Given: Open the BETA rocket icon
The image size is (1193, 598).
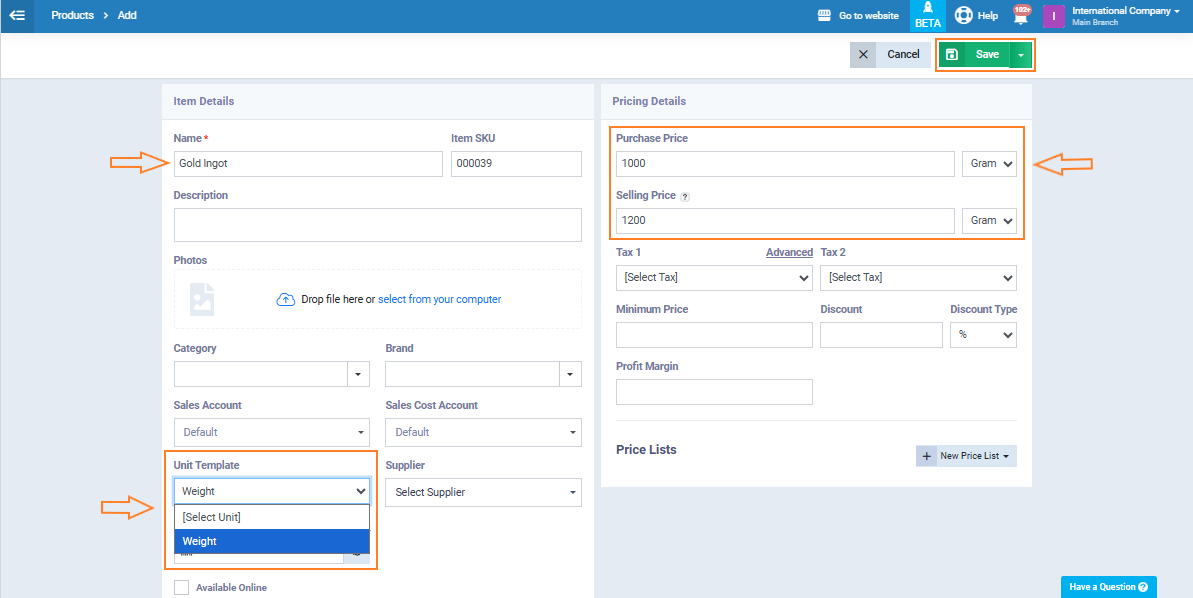Looking at the screenshot, I should point(927,9).
